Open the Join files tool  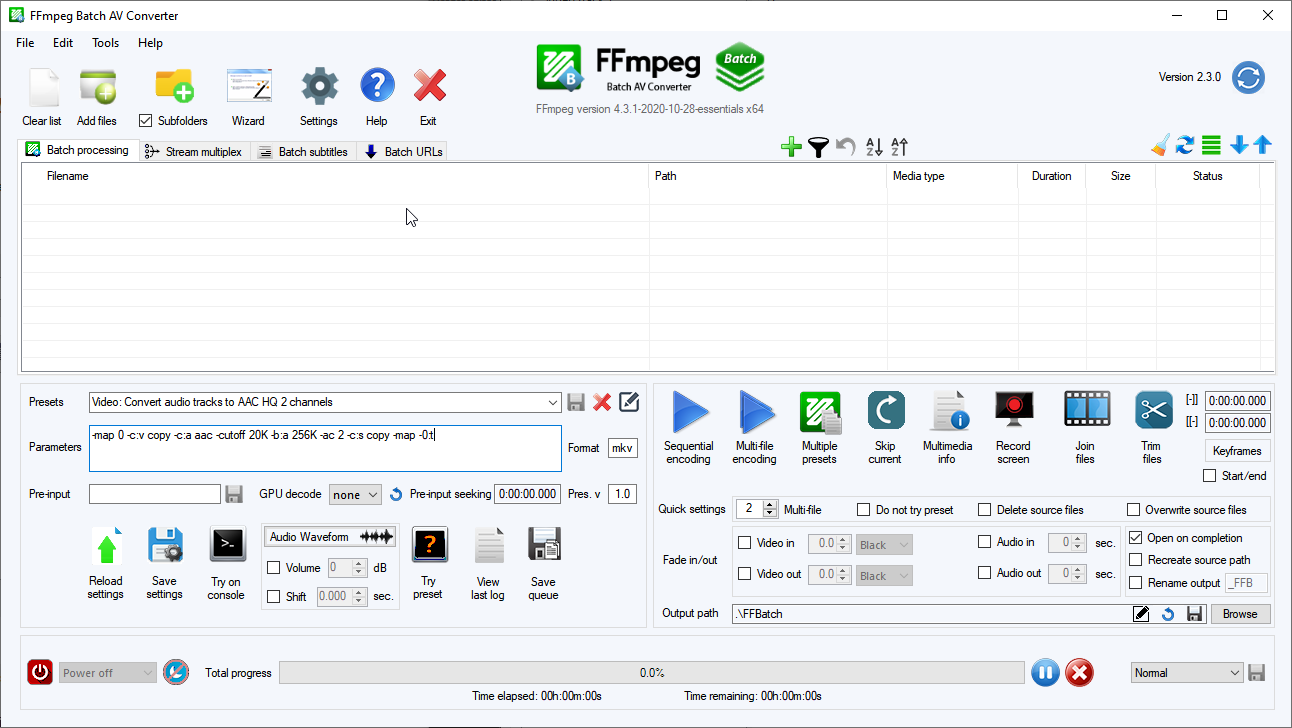point(1086,410)
